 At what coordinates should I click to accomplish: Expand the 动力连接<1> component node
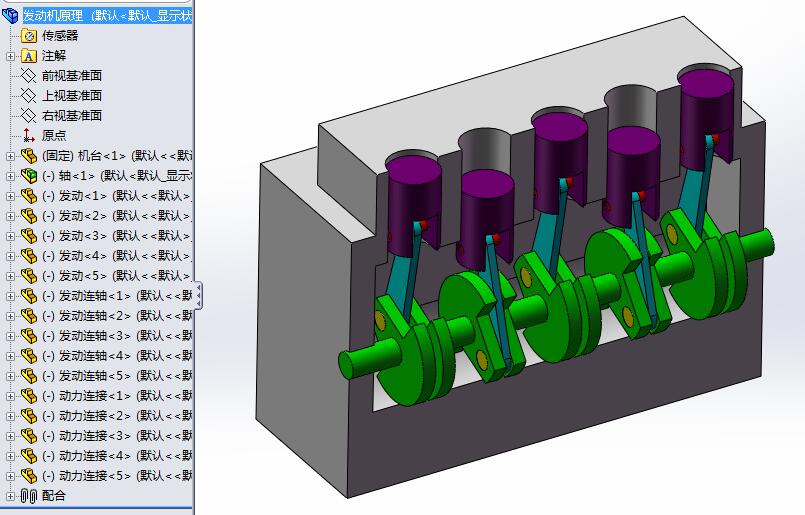pos(10,397)
